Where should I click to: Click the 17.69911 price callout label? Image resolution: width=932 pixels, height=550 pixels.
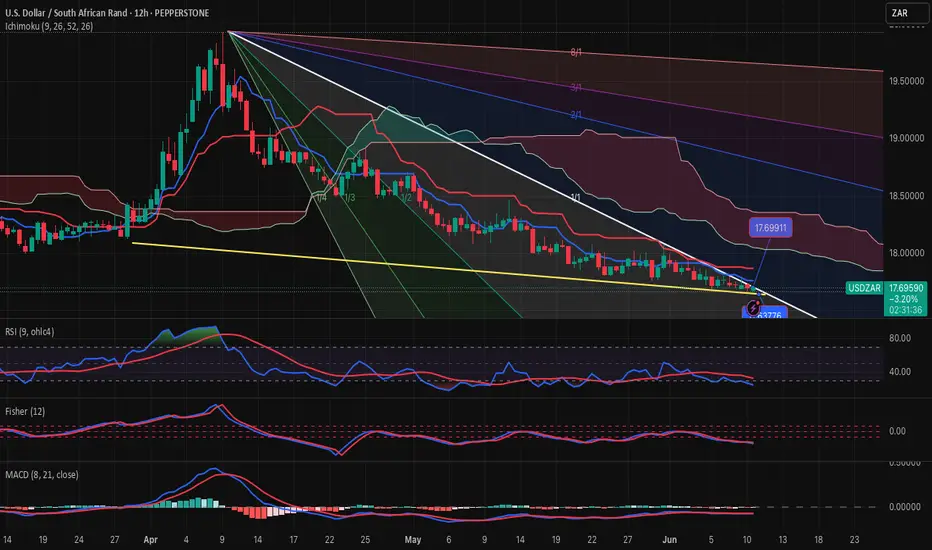770,228
